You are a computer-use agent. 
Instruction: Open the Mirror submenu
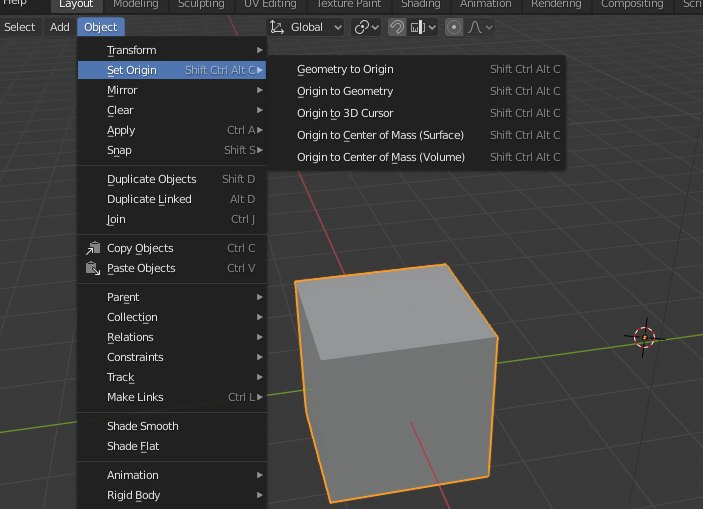click(172, 90)
